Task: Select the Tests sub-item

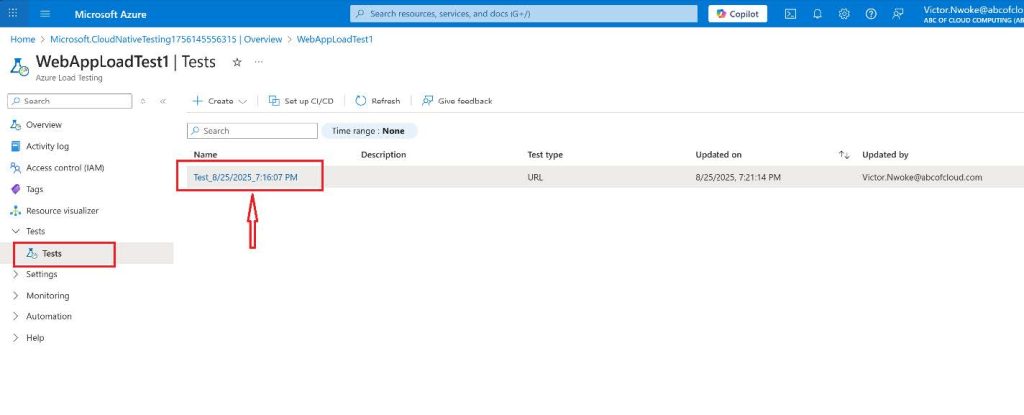Action: point(52,254)
